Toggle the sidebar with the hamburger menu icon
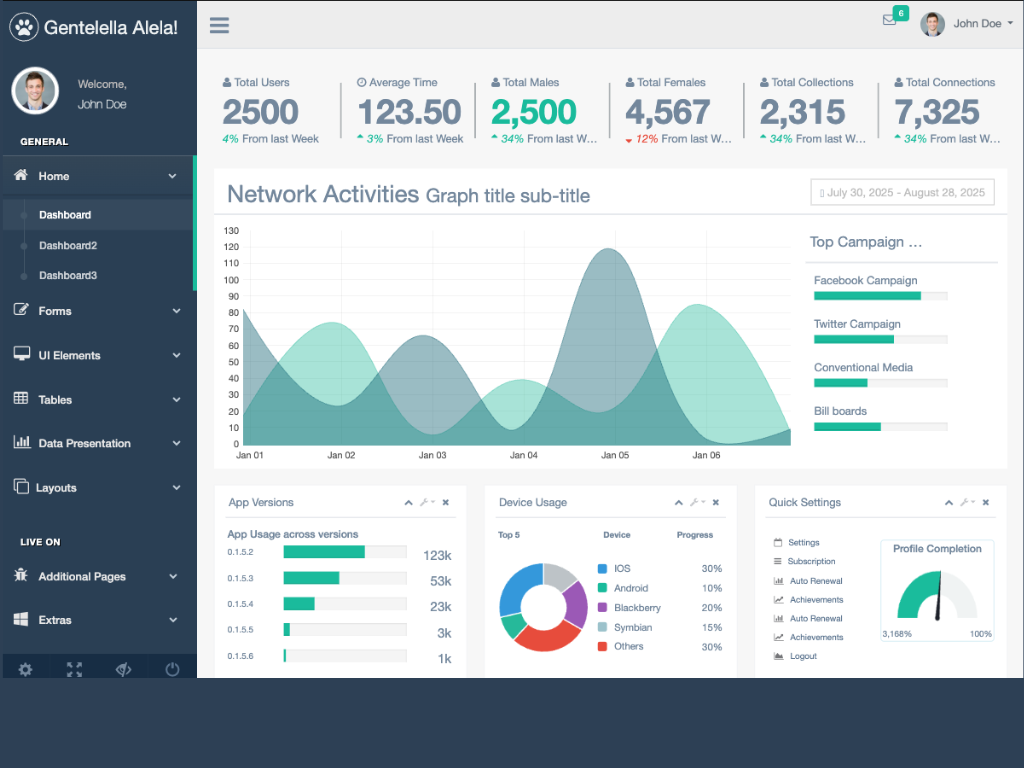The width and height of the screenshot is (1024, 768). (x=219, y=25)
